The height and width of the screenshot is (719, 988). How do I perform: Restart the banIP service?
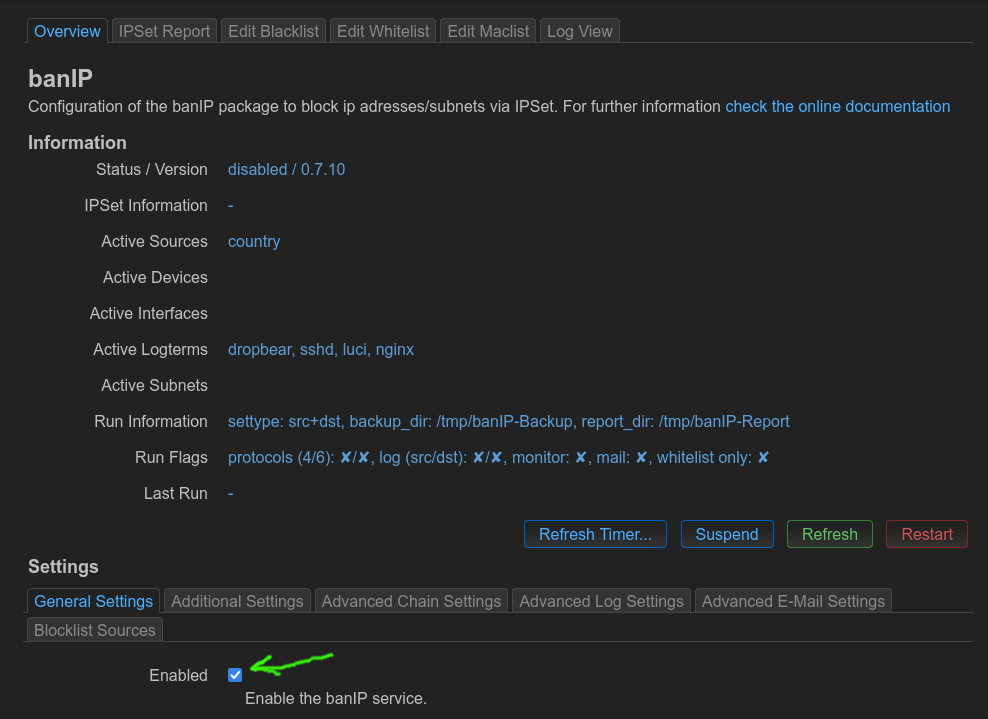[x=926, y=533]
